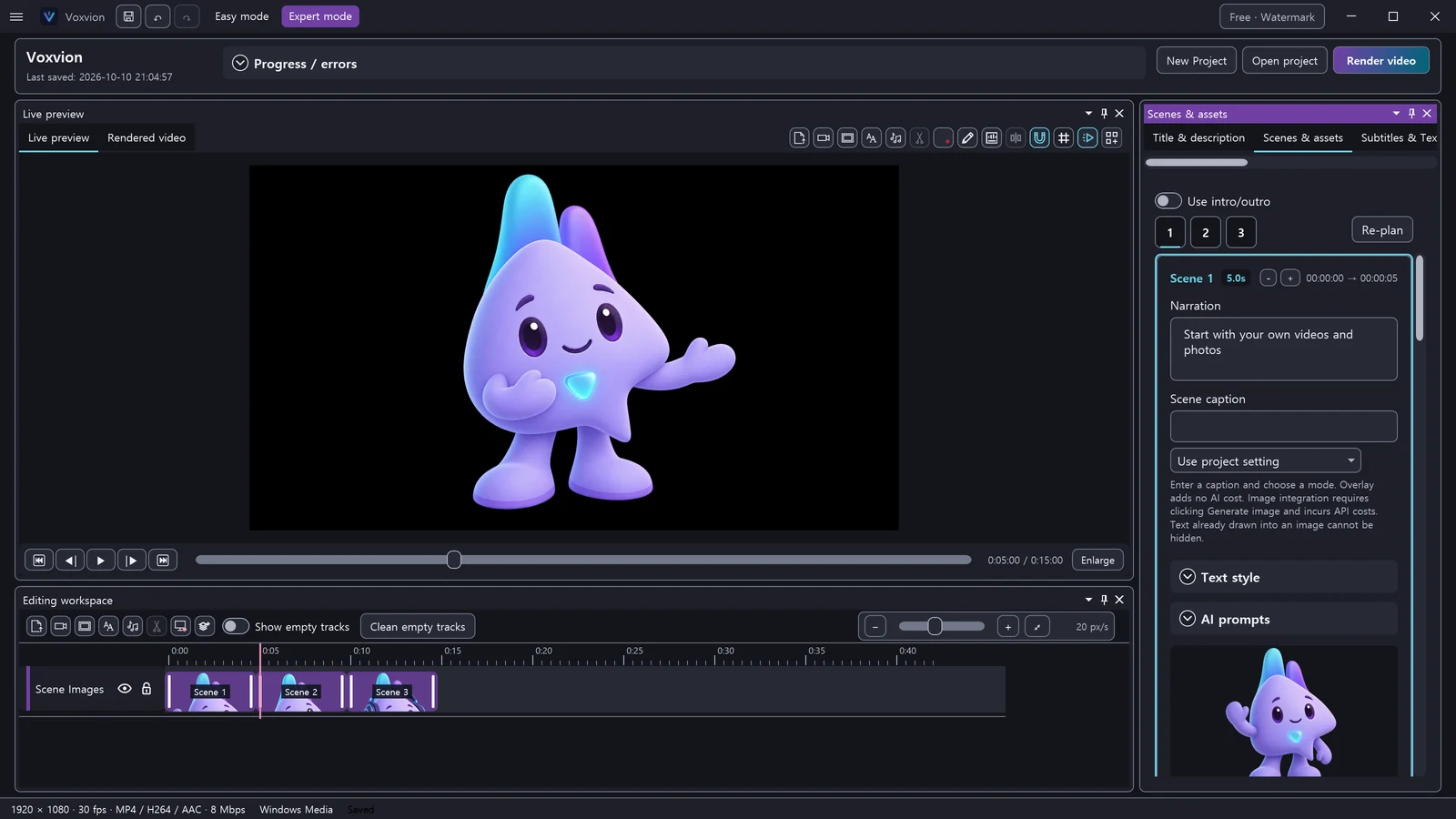Viewport: 1456px width, 819px height.
Task: Jump to the end of the preview
Action: pyautogui.click(x=163, y=561)
